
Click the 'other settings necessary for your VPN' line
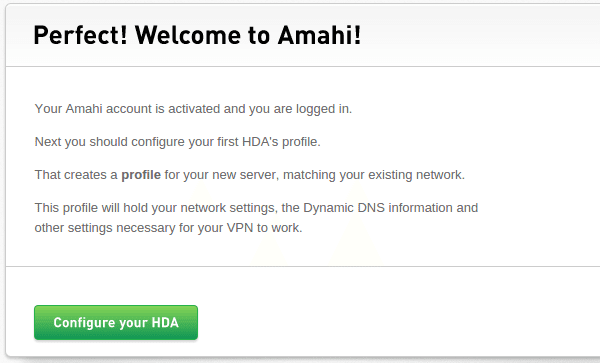click(x=168, y=228)
